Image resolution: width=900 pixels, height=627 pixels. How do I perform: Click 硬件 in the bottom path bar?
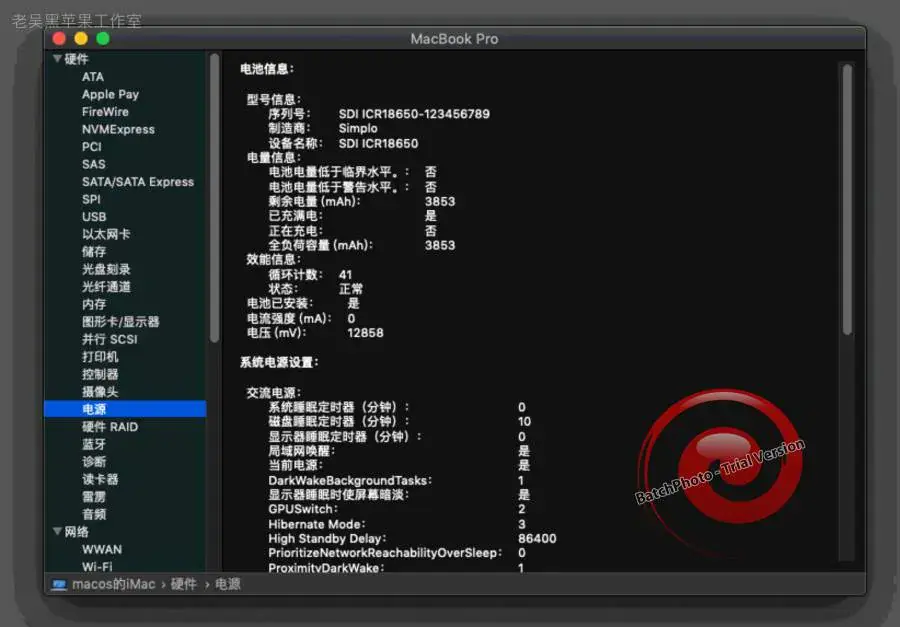pos(184,585)
